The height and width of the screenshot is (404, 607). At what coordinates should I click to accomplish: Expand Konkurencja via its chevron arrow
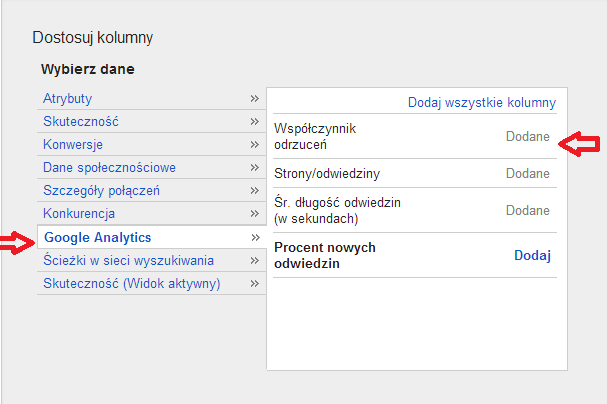[255, 213]
